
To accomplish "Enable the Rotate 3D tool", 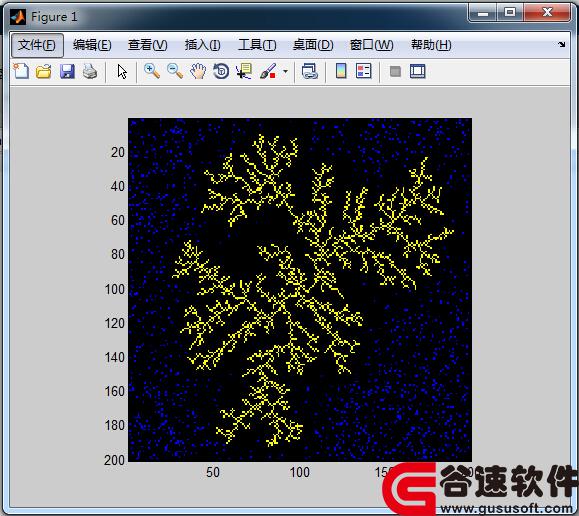I will pyautogui.click(x=221, y=71).
